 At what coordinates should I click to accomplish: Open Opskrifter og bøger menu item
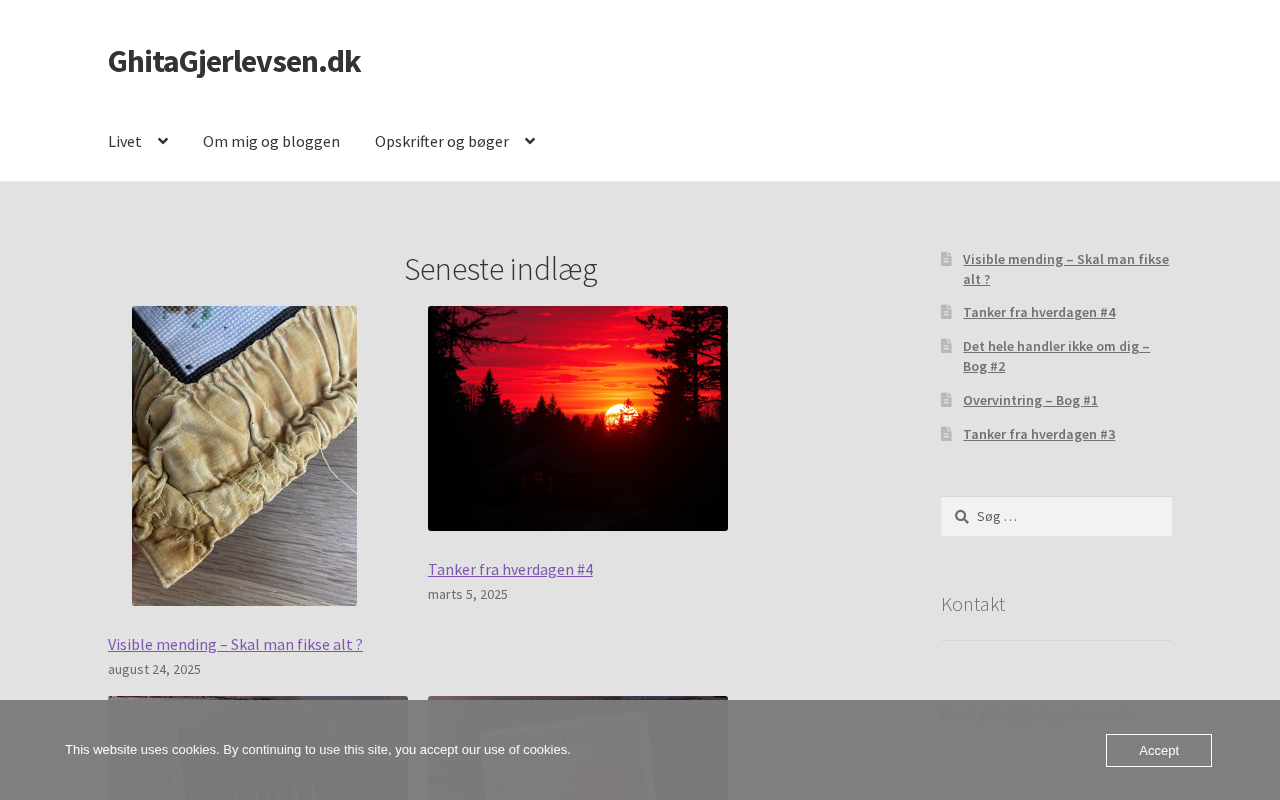tap(442, 141)
